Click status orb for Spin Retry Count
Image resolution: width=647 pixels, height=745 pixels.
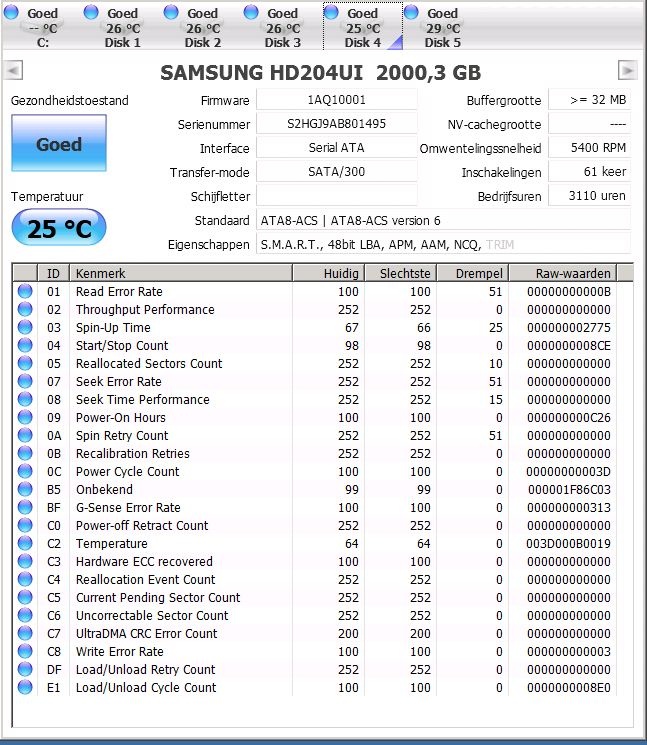[25, 435]
